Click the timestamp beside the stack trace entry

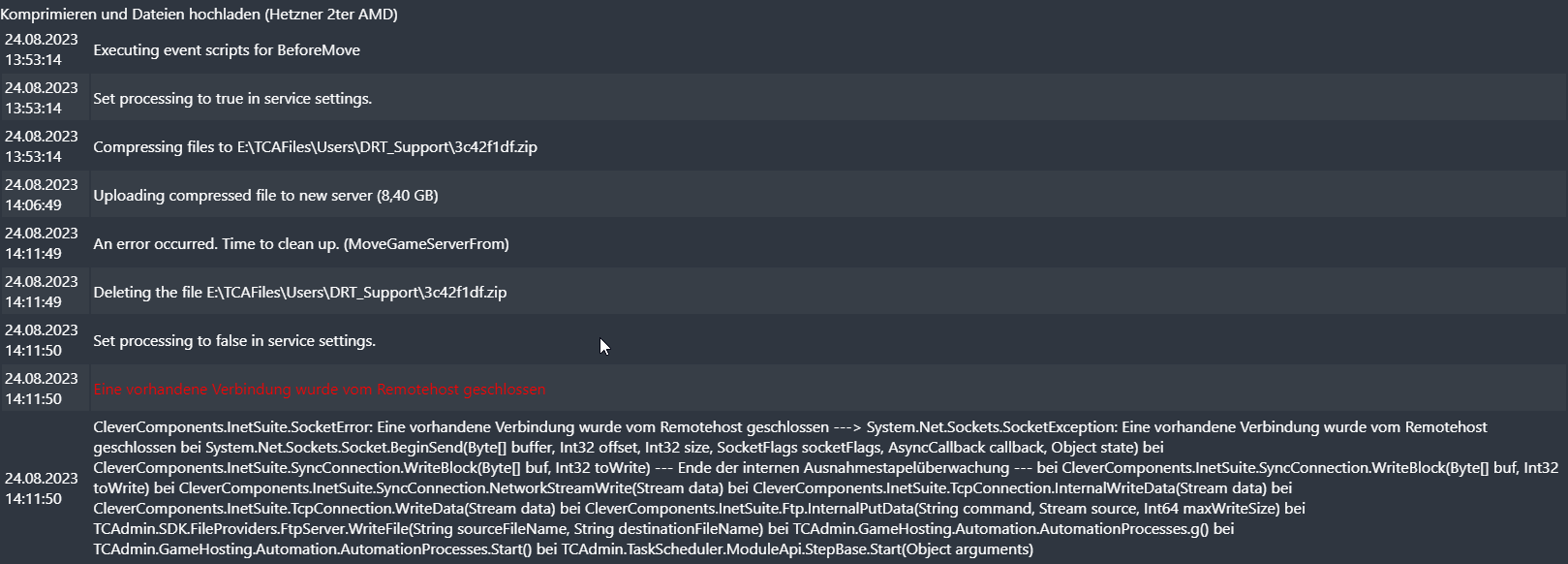[42, 488]
